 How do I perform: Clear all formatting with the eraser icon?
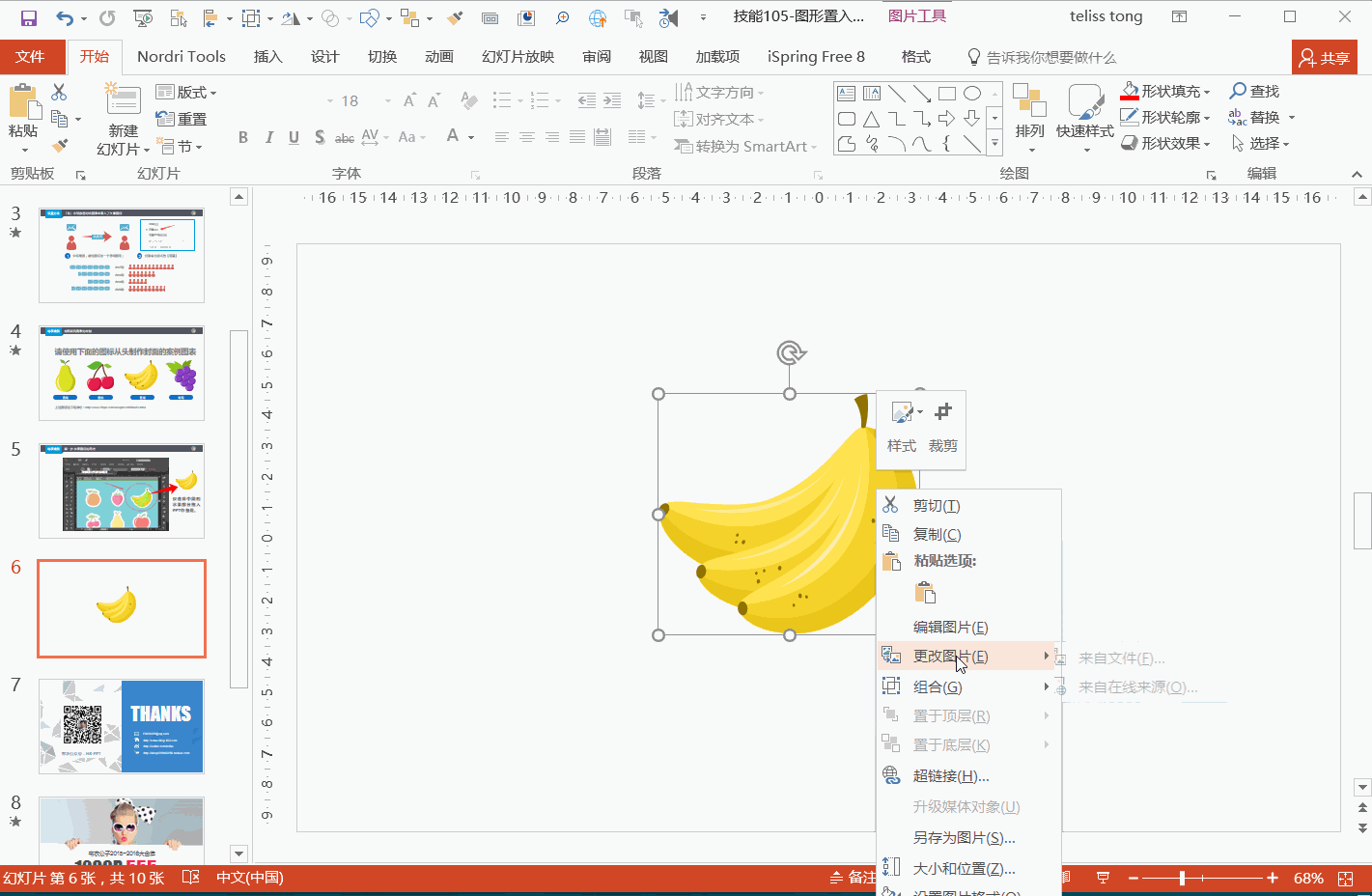[x=469, y=100]
